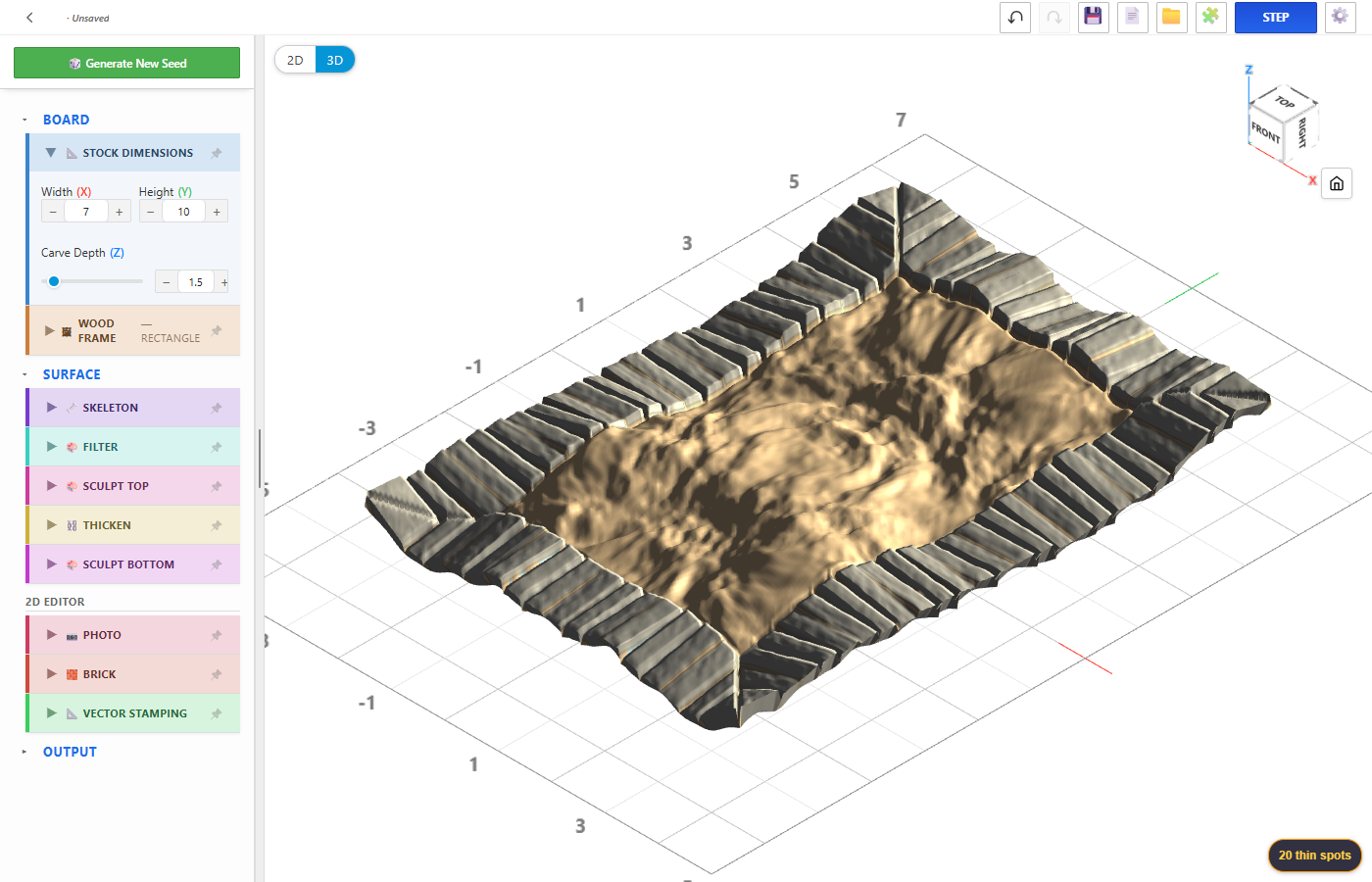Pin the Sculpt Top panel
Viewport: 1372px width, 882px height.
(x=217, y=486)
